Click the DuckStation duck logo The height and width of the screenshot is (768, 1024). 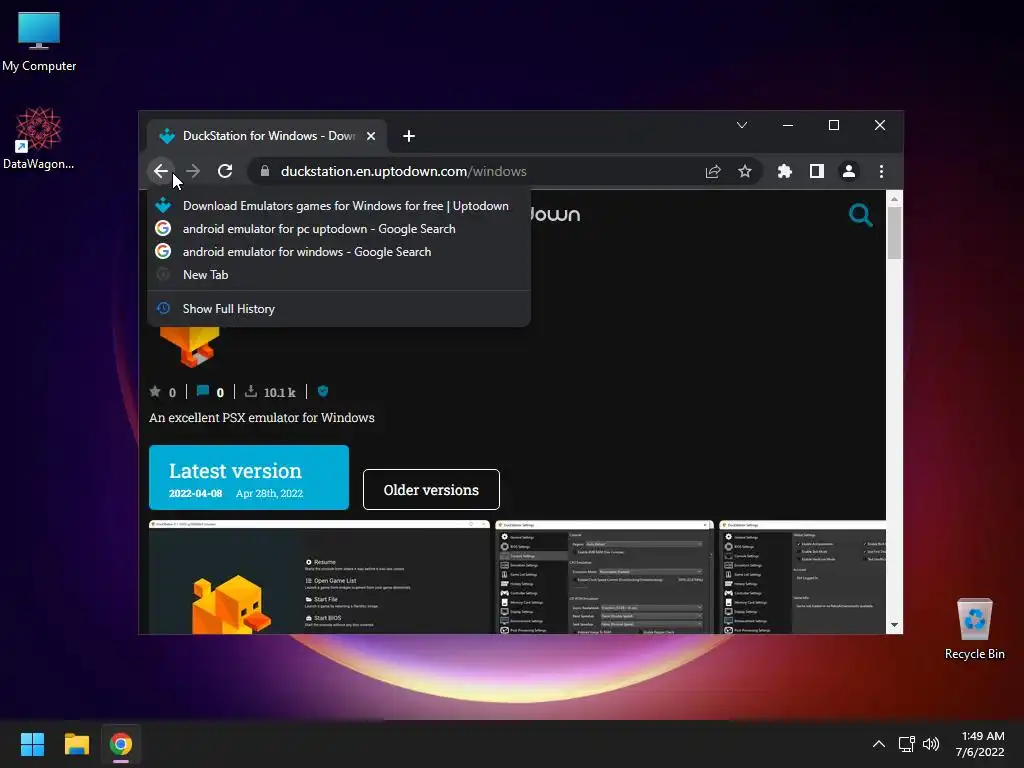[189, 346]
